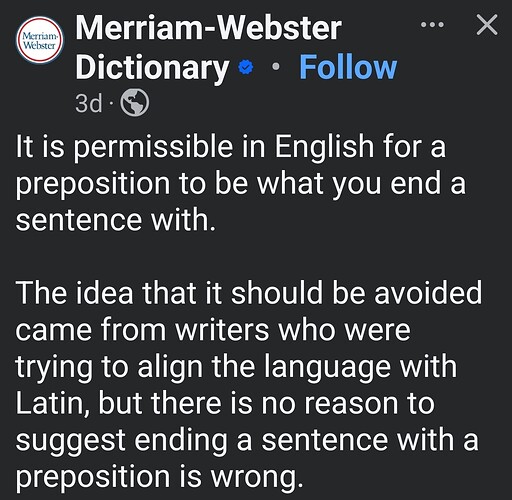Click the line 'preposition to be what you end a'
The image size is (512, 500).
click(x=240, y=184)
